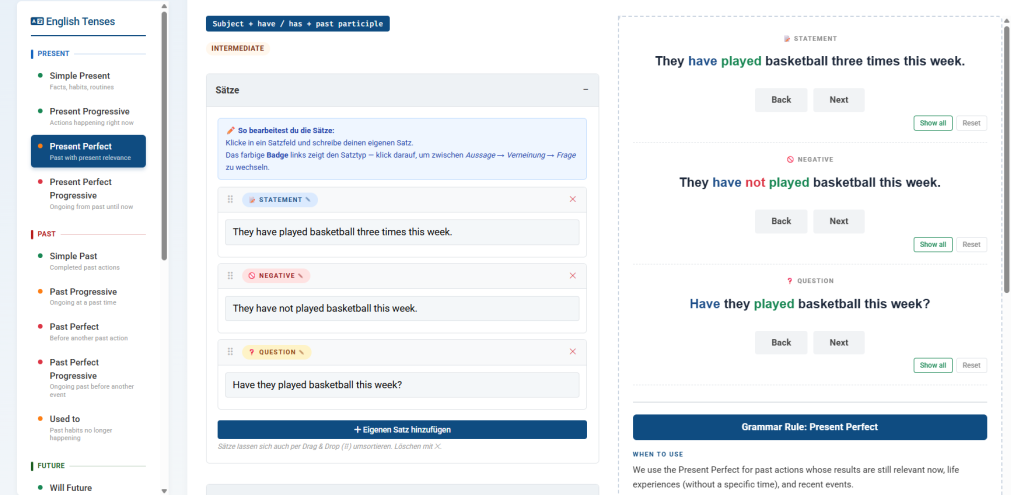The image size is (1024, 495).
Task: Click Eigenen Satz hinzufügen button
Action: click(402, 429)
